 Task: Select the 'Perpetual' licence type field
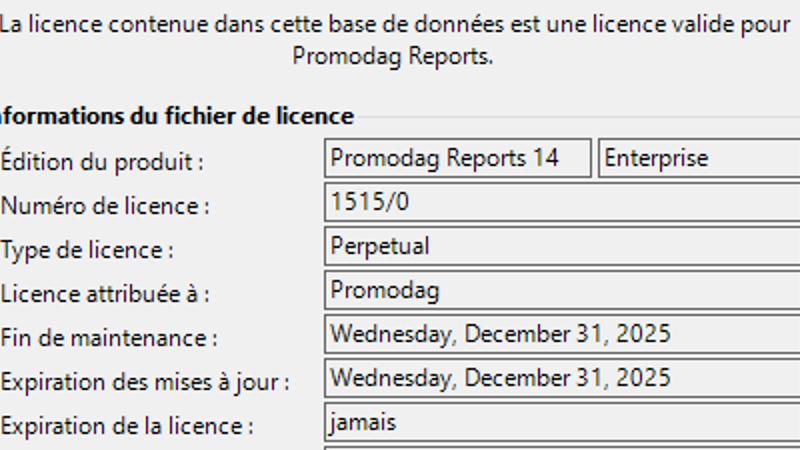coord(562,246)
